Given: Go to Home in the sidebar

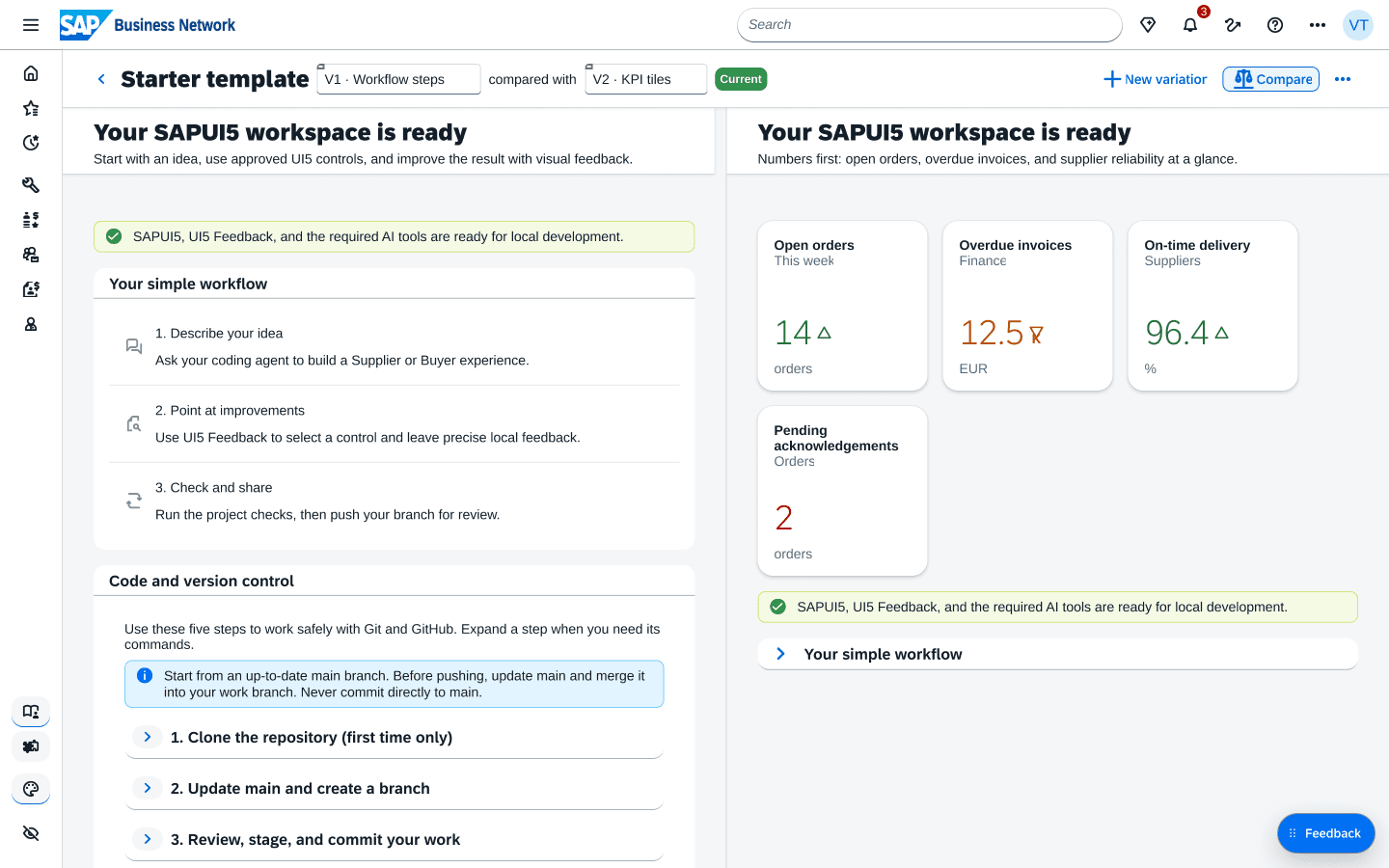Looking at the screenshot, I should (x=31, y=73).
